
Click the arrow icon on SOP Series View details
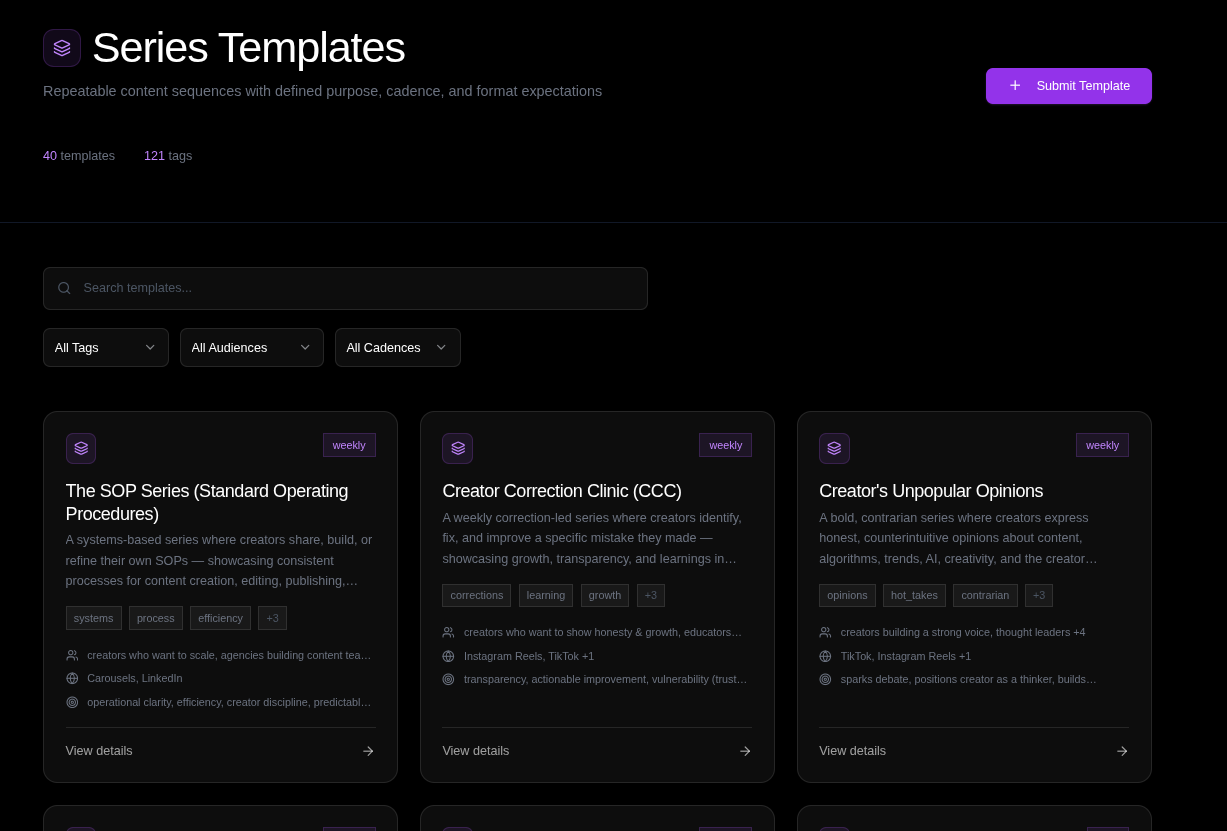(368, 751)
